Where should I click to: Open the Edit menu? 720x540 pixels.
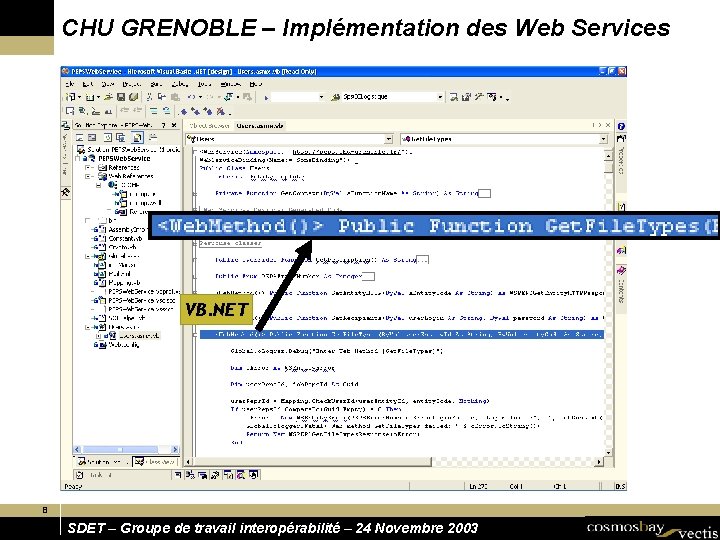(x=88, y=84)
